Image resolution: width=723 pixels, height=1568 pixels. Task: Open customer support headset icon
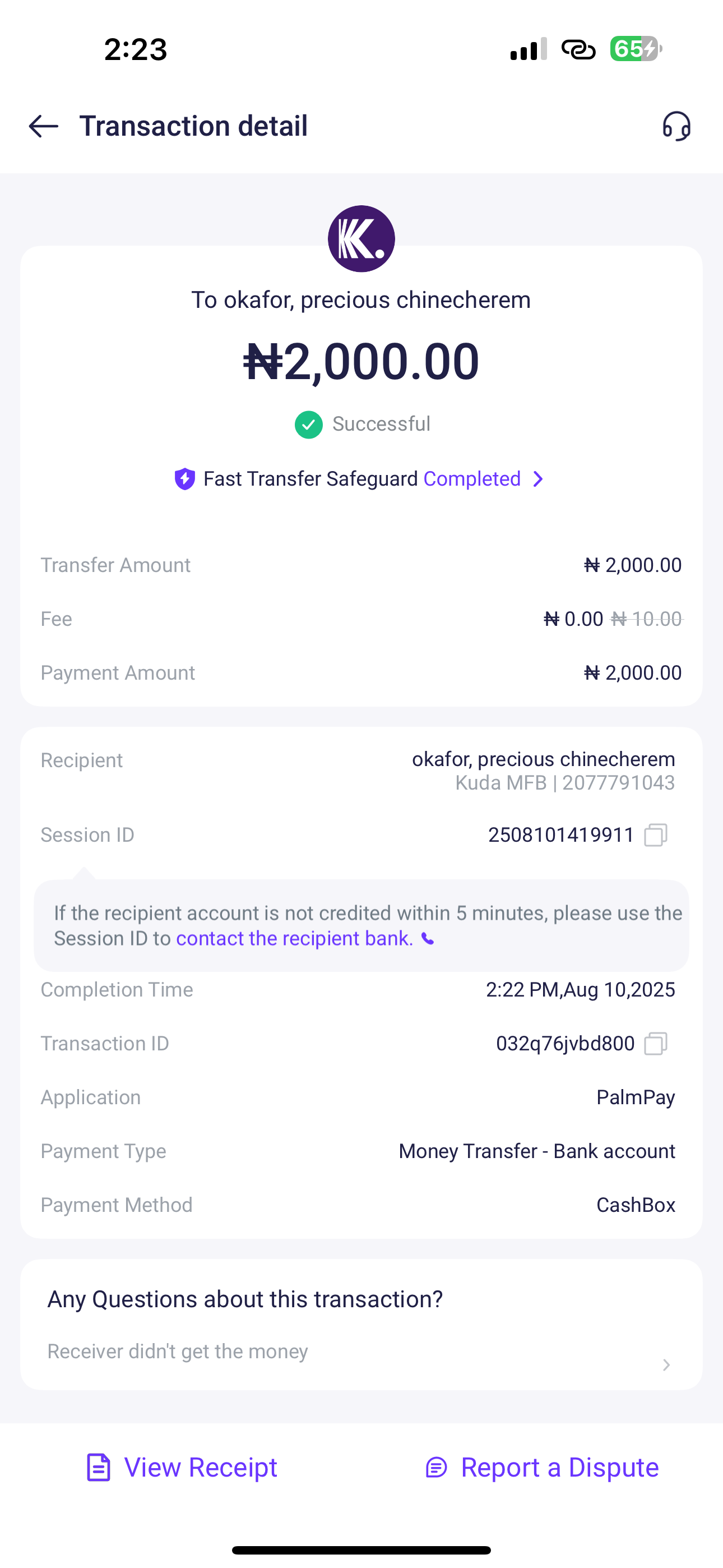coord(676,126)
